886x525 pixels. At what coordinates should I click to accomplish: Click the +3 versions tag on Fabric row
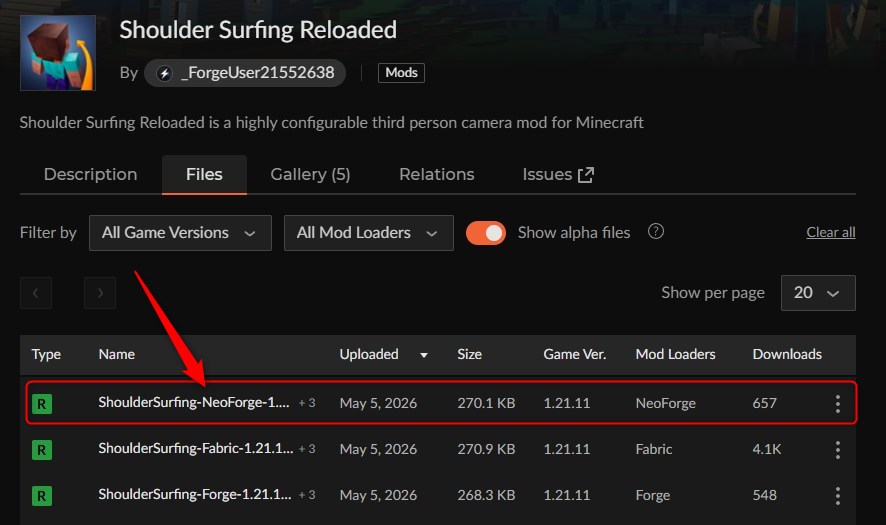click(x=307, y=449)
